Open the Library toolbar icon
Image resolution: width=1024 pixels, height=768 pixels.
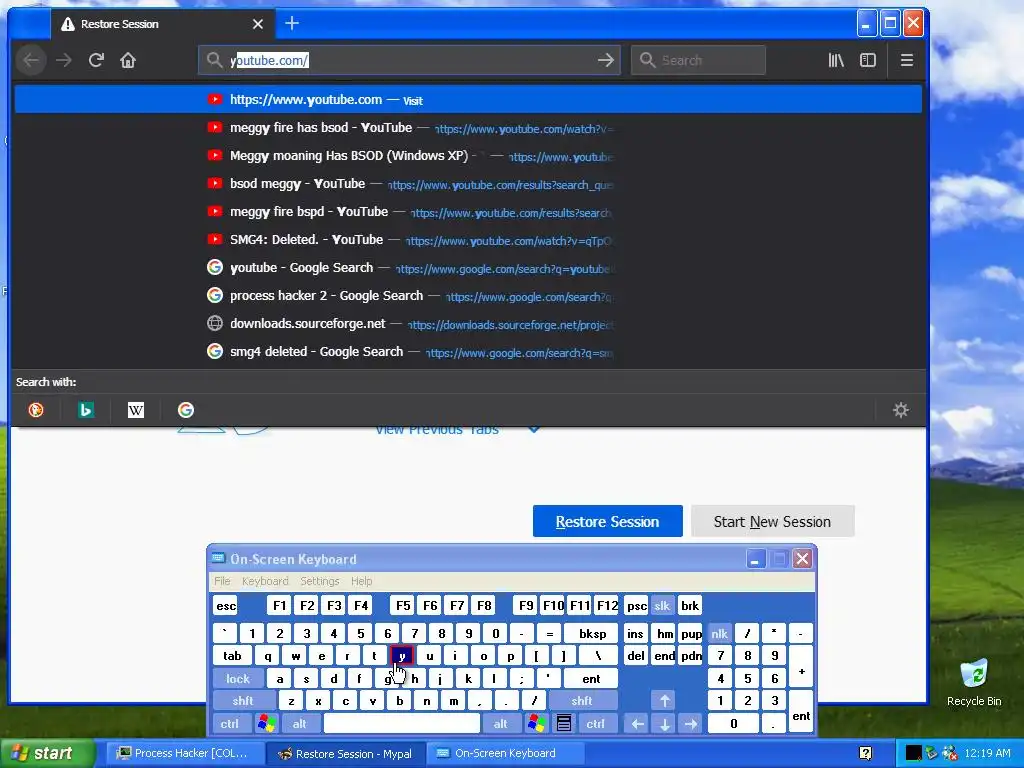(836, 60)
